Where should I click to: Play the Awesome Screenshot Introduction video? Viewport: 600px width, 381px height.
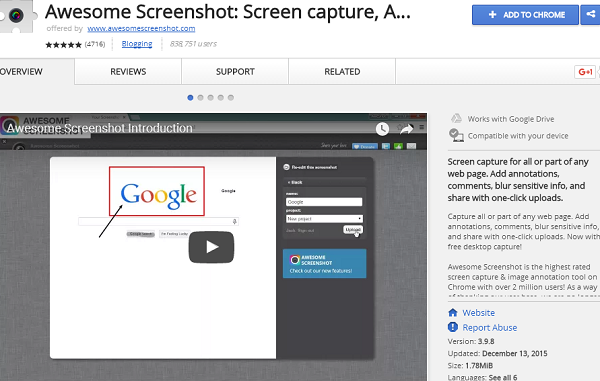tap(211, 247)
